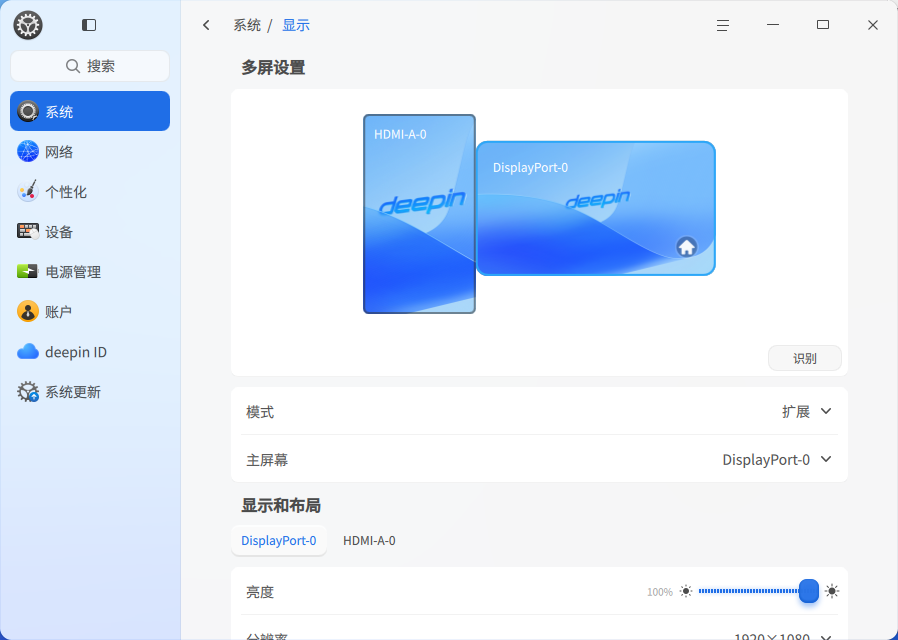The width and height of the screenshot is (898, 640).
Task: Click the 亮度 label
Action: [260, 592]
